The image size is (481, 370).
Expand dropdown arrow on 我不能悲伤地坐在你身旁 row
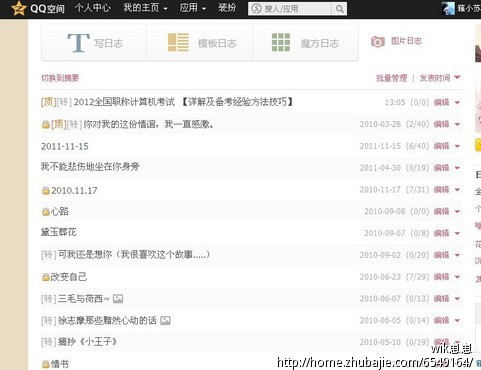coord(457,168)
